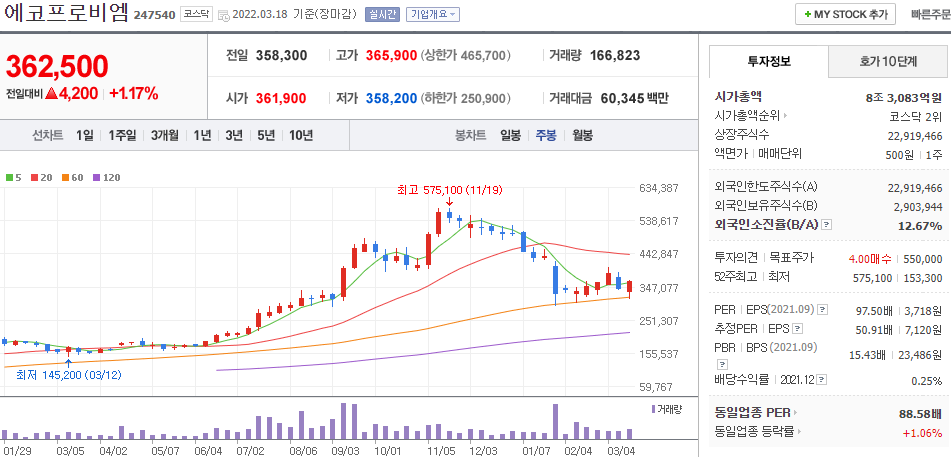Click the 거래량 value 166,823
The image size is (951, 457).
coord(614,56)
